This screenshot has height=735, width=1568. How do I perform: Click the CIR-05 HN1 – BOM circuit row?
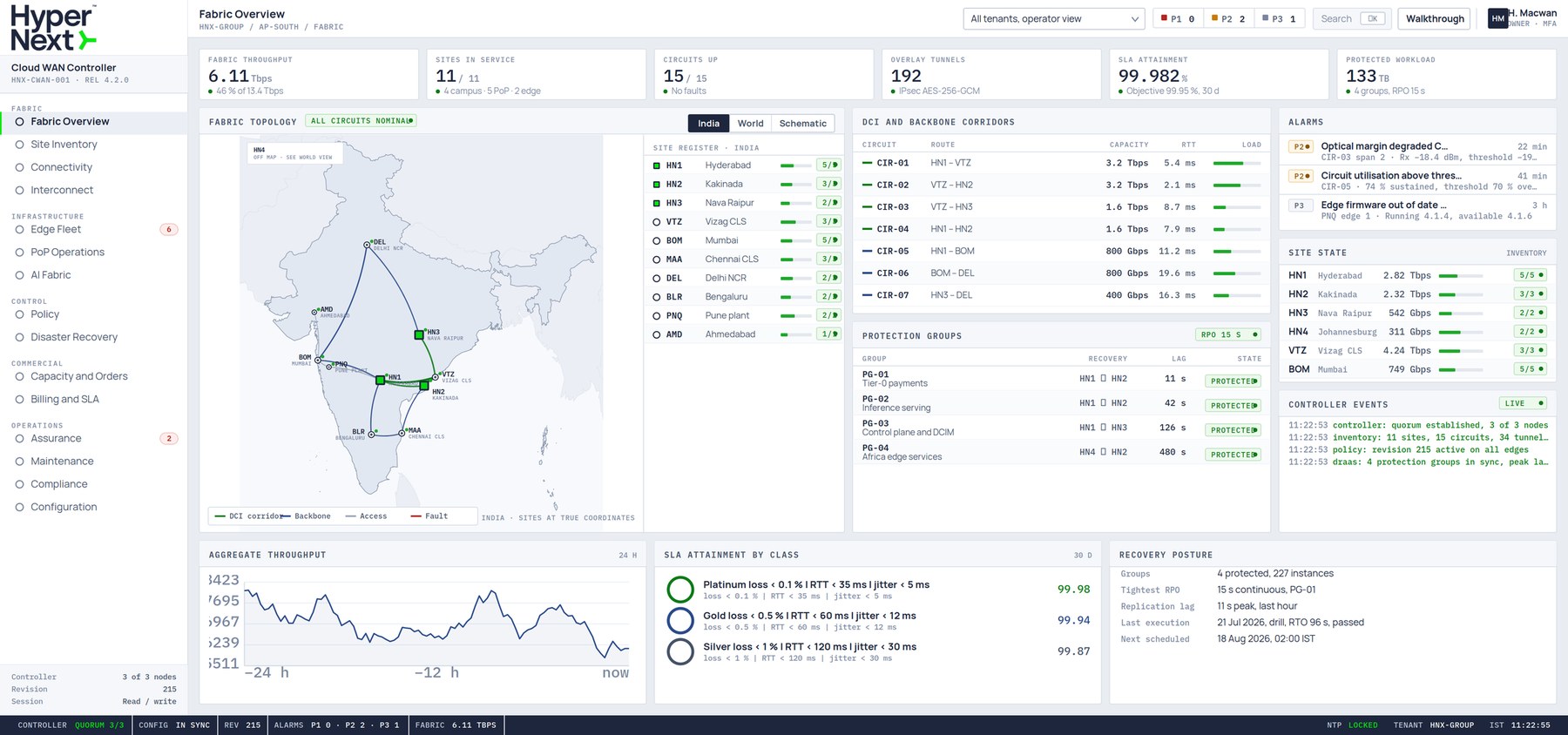point(1061,251)
